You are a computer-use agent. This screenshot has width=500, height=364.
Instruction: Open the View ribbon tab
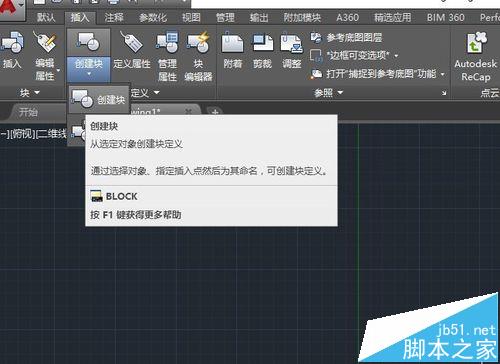click(x=191, y=17)
